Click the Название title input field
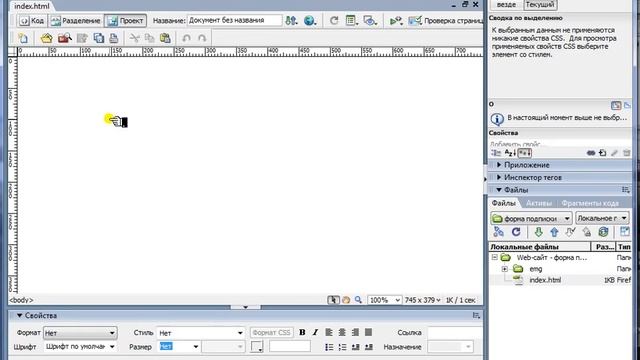The image size is (640, 360). [x=235, y=20]
